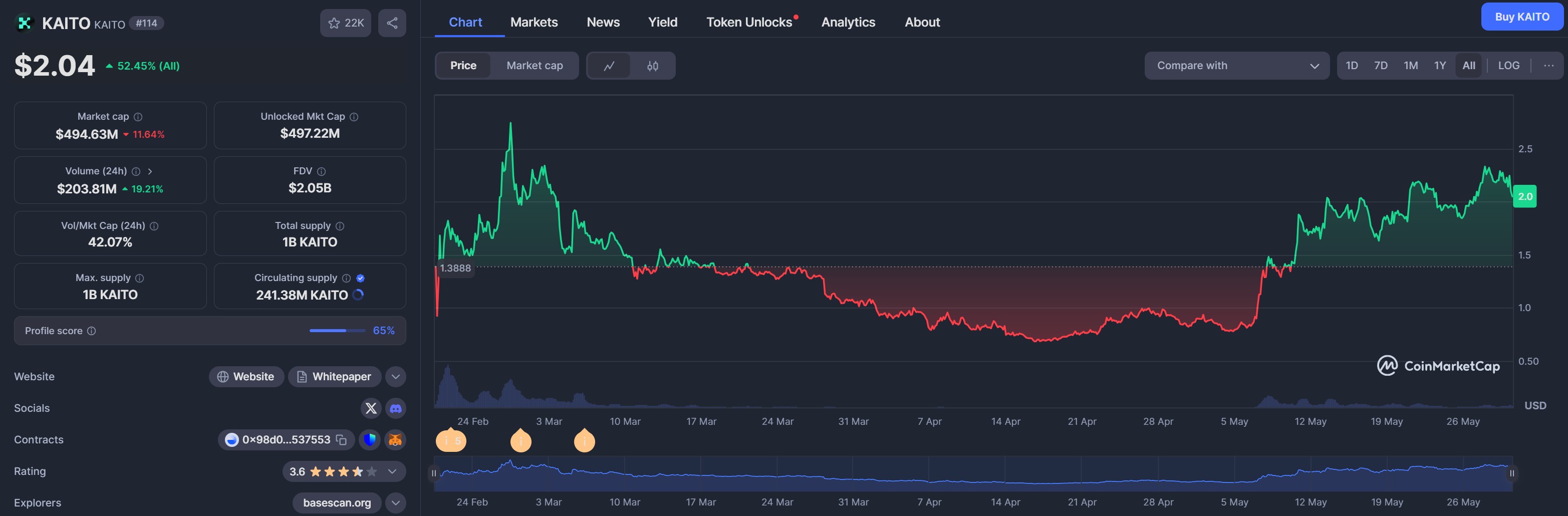Open basescan.org explorer link
The image size is (1568, 516).
coord(337,503)
